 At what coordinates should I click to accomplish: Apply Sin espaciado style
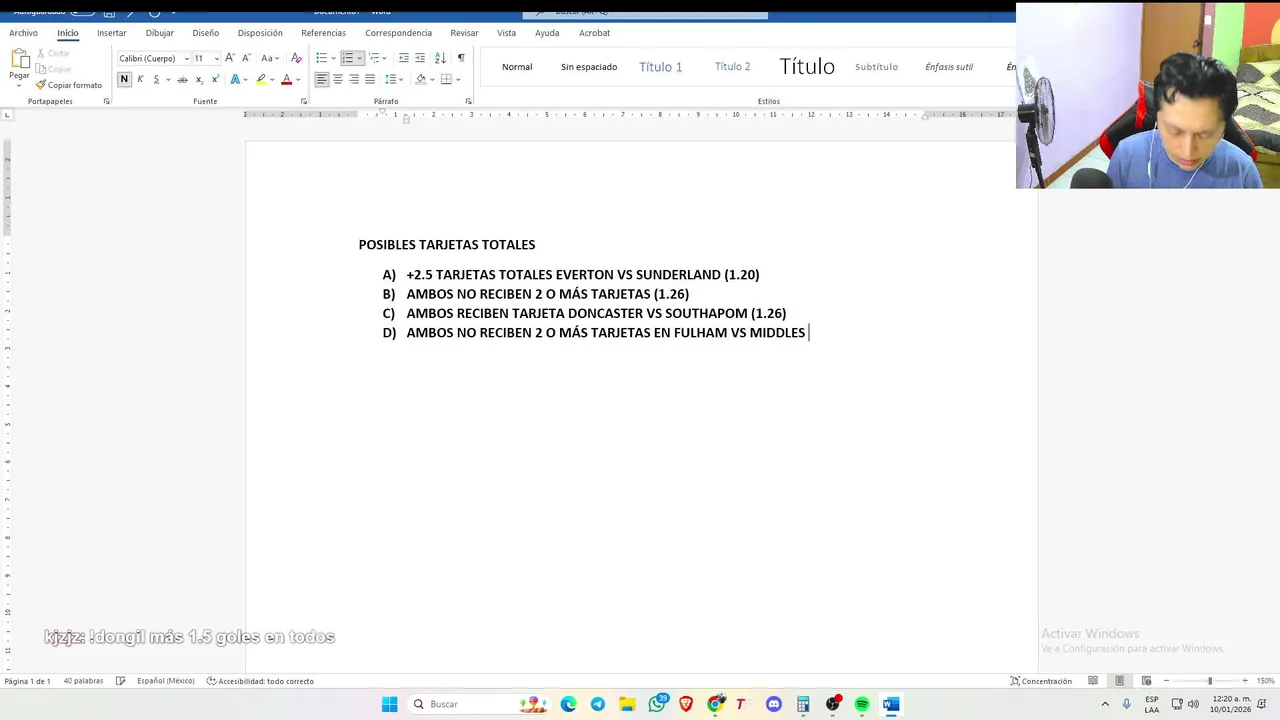coord(589,67)
